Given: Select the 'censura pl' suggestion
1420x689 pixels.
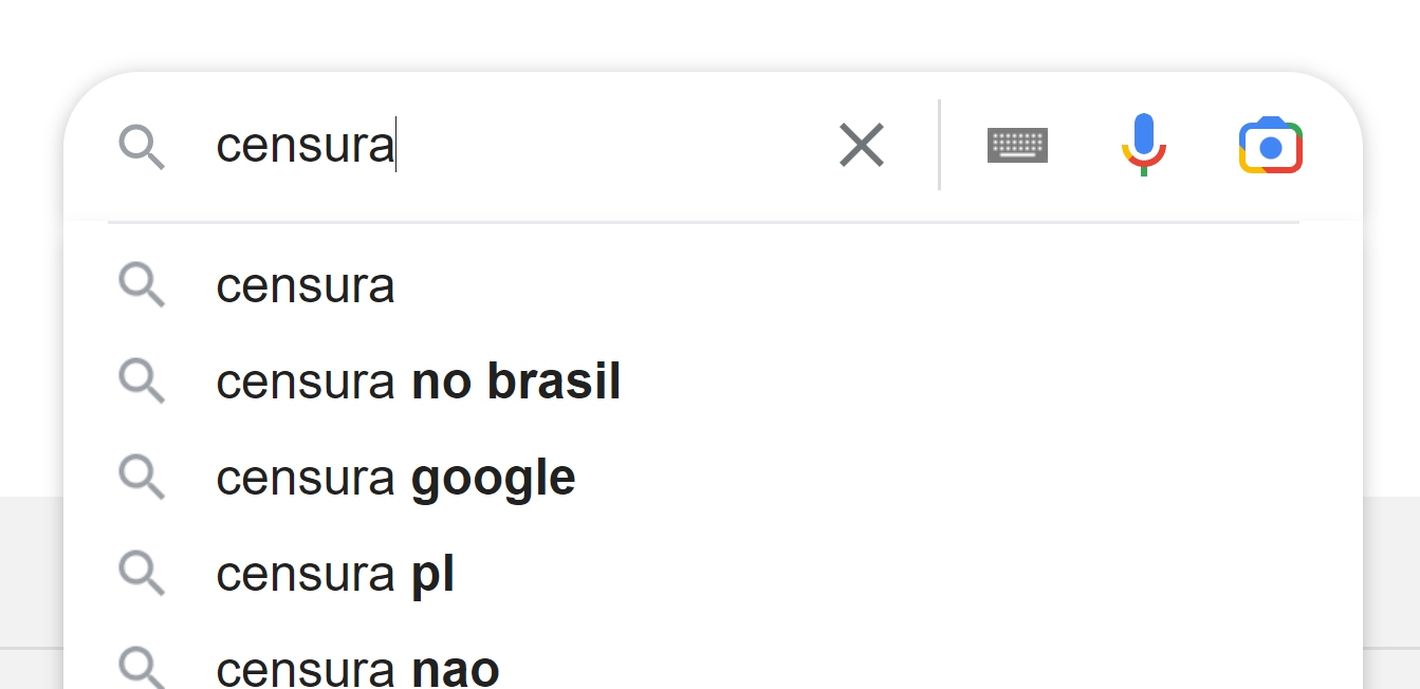Looking at the screenshot, I should [x=335, y=574].
